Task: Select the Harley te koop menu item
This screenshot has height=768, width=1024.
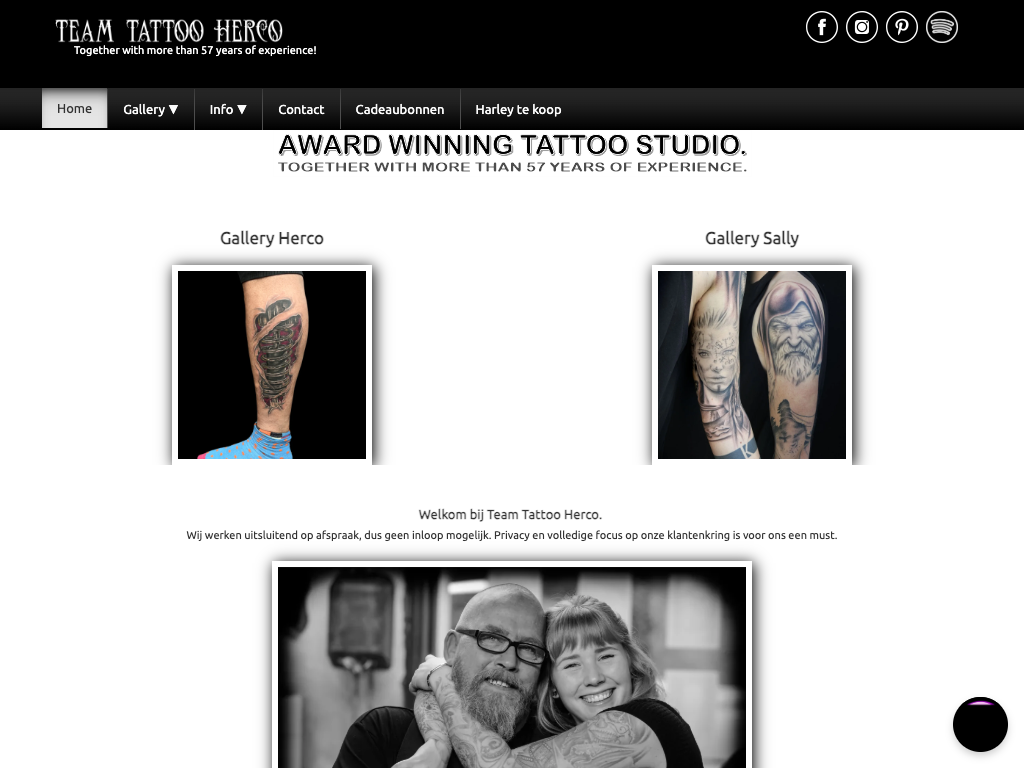Action: pyautogui.click(x=518, y=110)
